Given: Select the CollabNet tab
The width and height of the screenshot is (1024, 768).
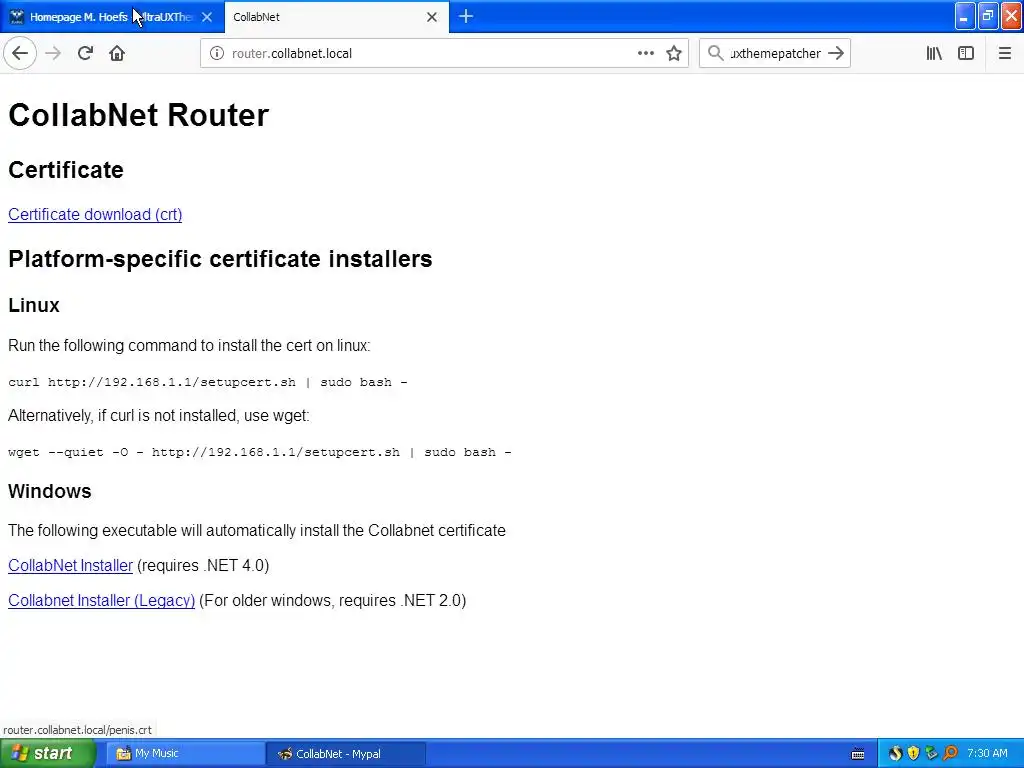Looking at the screenshot, I should (336, 17).
